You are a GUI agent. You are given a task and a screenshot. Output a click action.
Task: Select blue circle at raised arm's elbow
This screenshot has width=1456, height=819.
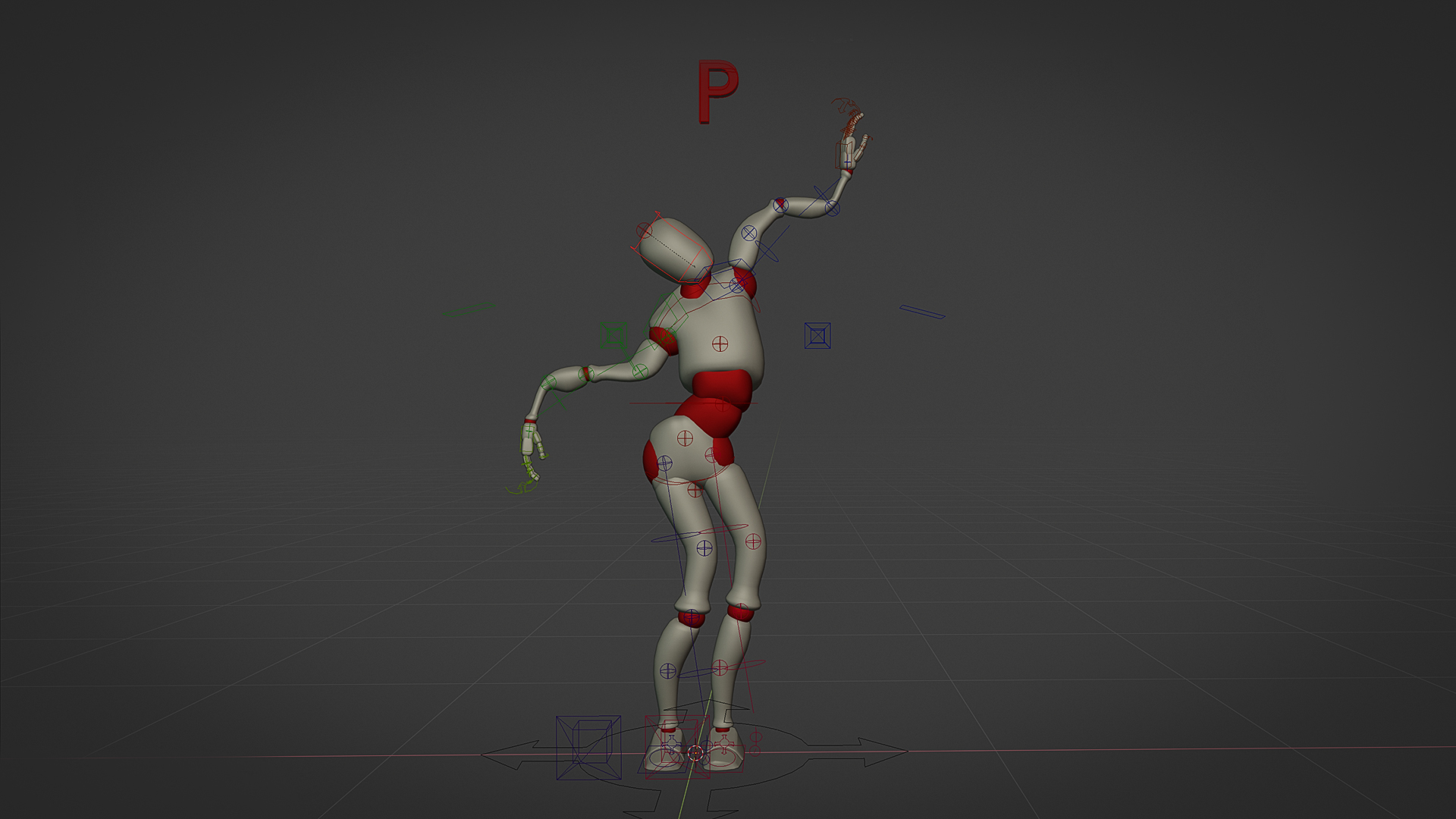780,205
